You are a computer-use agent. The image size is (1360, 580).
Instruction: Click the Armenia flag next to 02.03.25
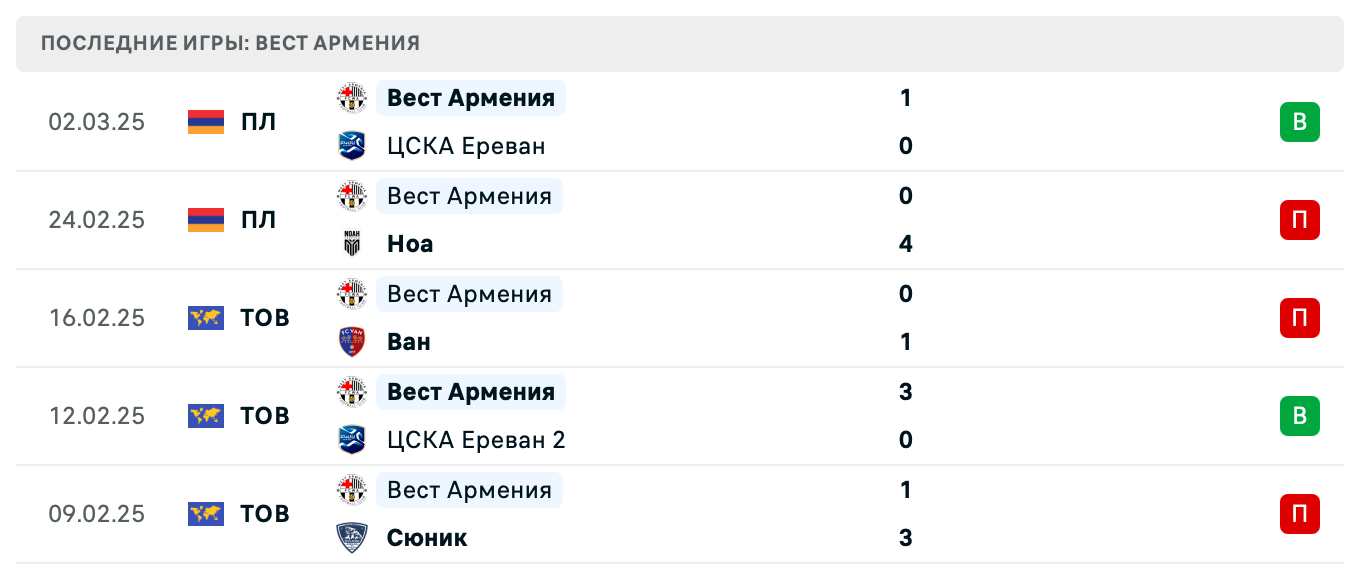pyautogui.click(x=204, y=122)
